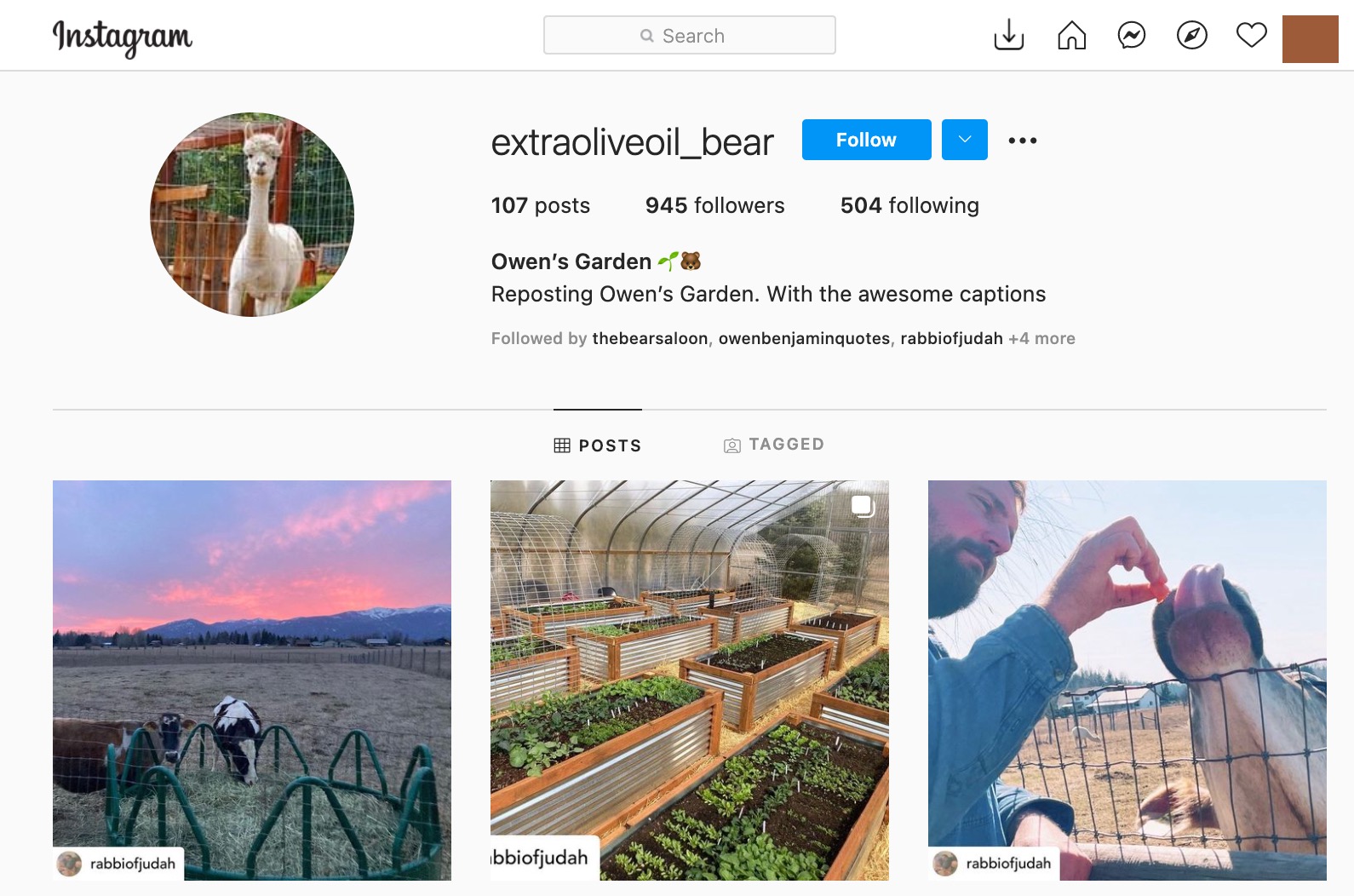Click thebearsaloon follower link
Screen dimensions: 1354x896
pyautogui.click(x=650, y=338)
